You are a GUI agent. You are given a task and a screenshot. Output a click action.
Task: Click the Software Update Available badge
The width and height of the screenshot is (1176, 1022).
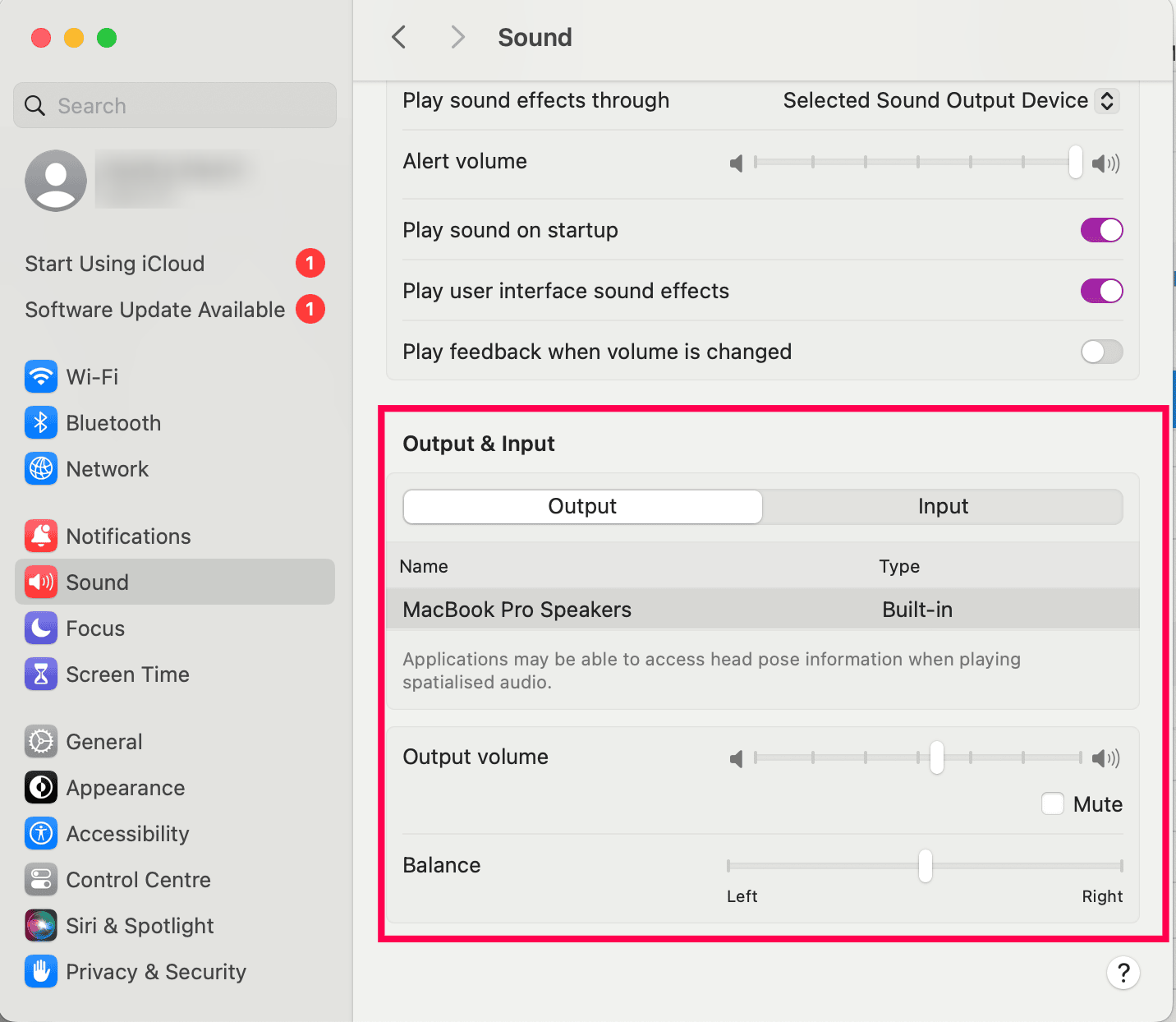click(310, 309)
